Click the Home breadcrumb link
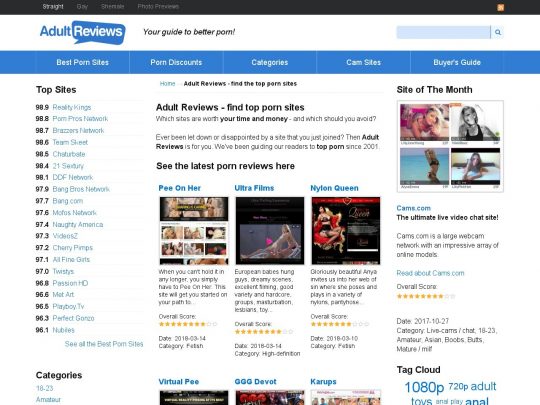The image size is (540, 405). [x=167, y=84]
